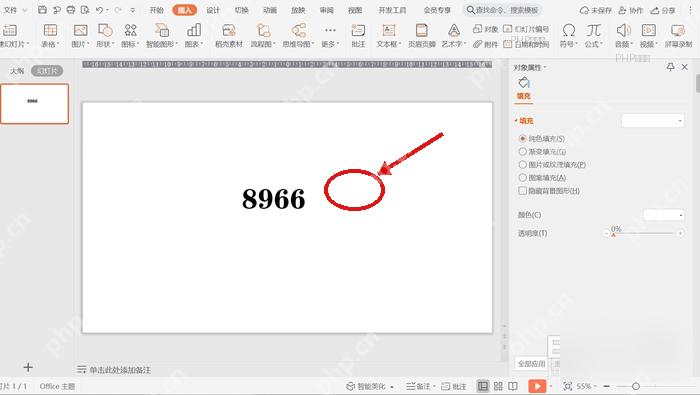The image size is (700, 395).
Task: Toggle 备注 notes in status bar
Action: tap(420, 386)
